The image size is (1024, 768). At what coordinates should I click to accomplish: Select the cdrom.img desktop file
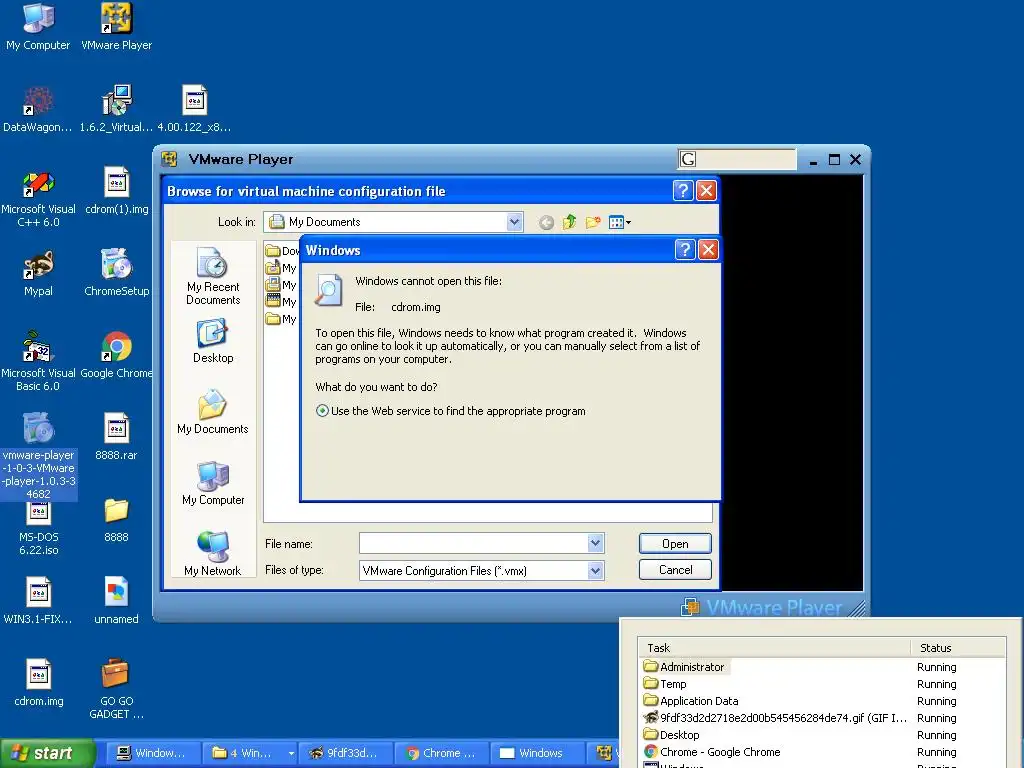tap(38, 683)
